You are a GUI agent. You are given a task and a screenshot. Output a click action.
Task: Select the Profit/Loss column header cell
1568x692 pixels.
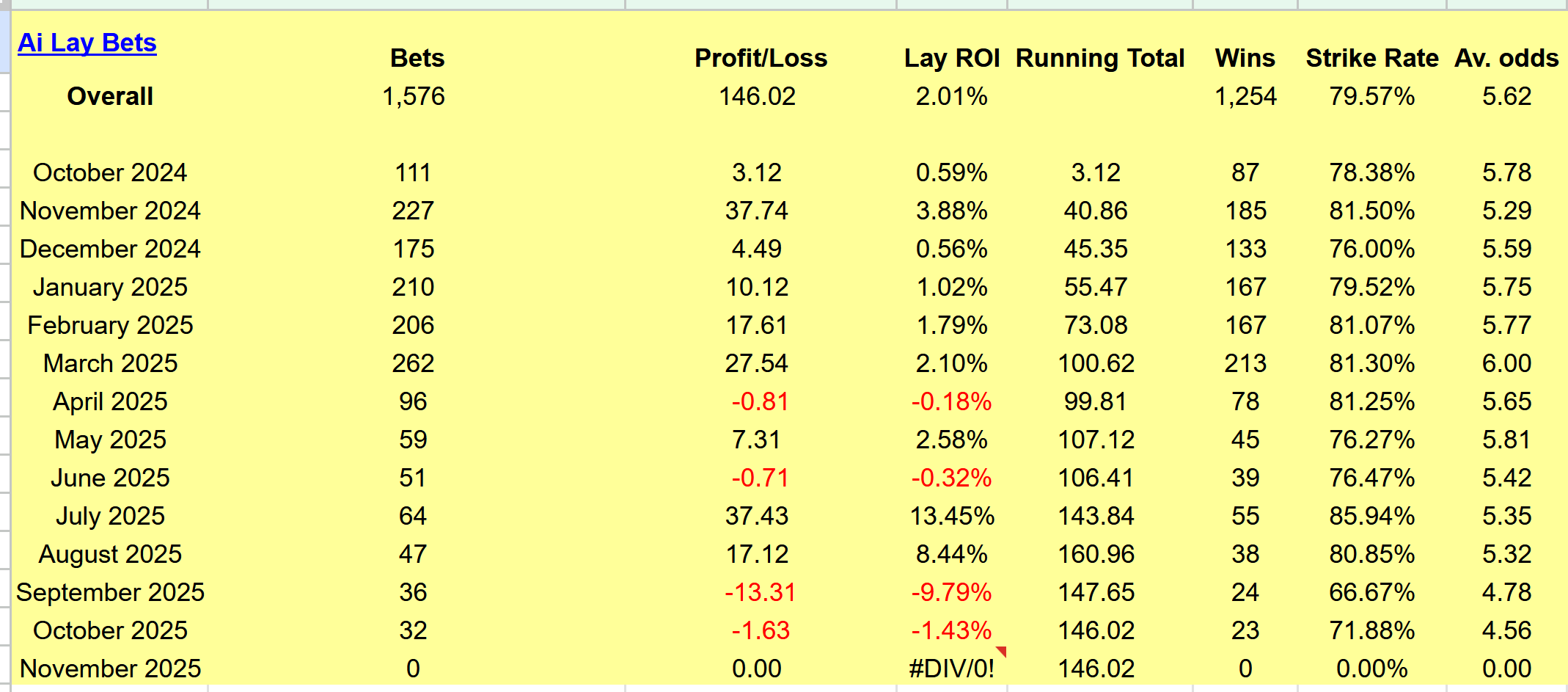coord(761,58)
